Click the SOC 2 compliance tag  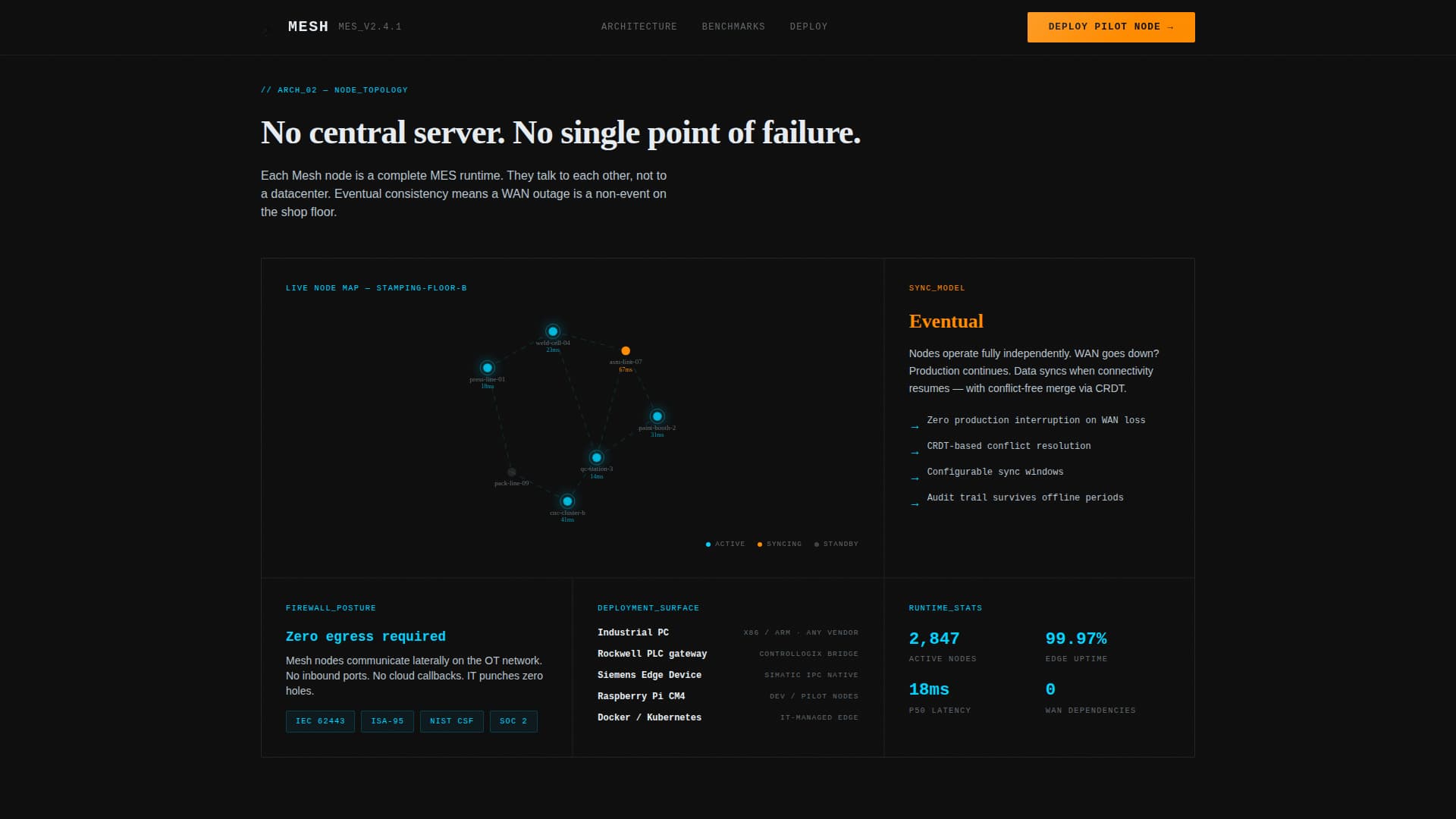coord(513,721)
